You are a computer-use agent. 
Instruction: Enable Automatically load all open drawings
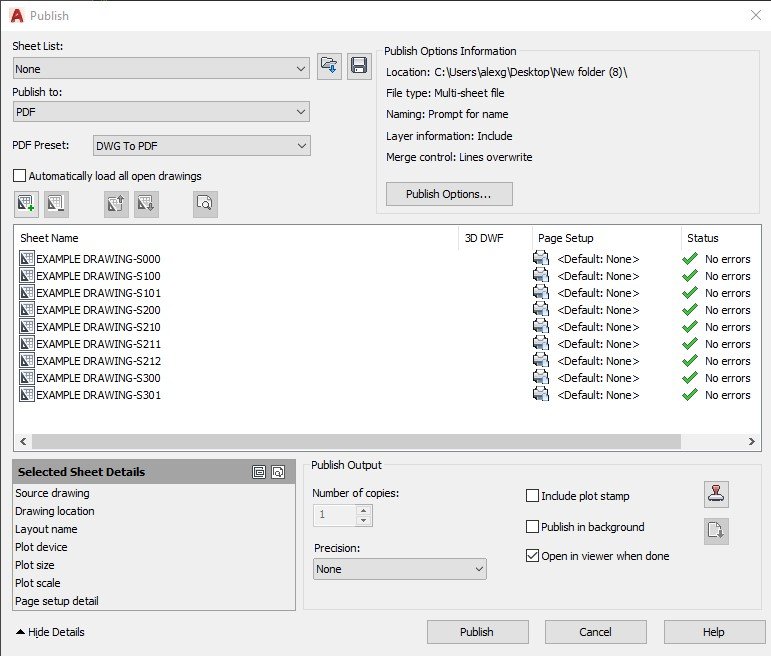(20, 176)
